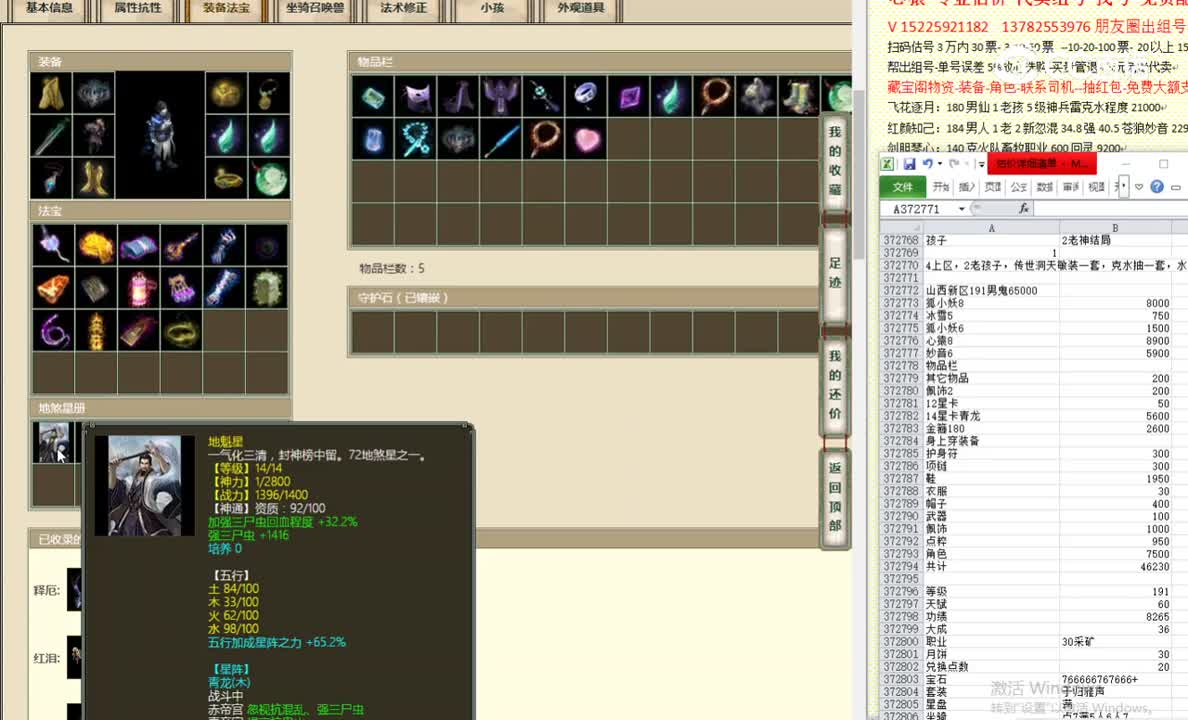Select the jade disc equipment slot
Screen dimensions: 1188x720
point(268,179)
